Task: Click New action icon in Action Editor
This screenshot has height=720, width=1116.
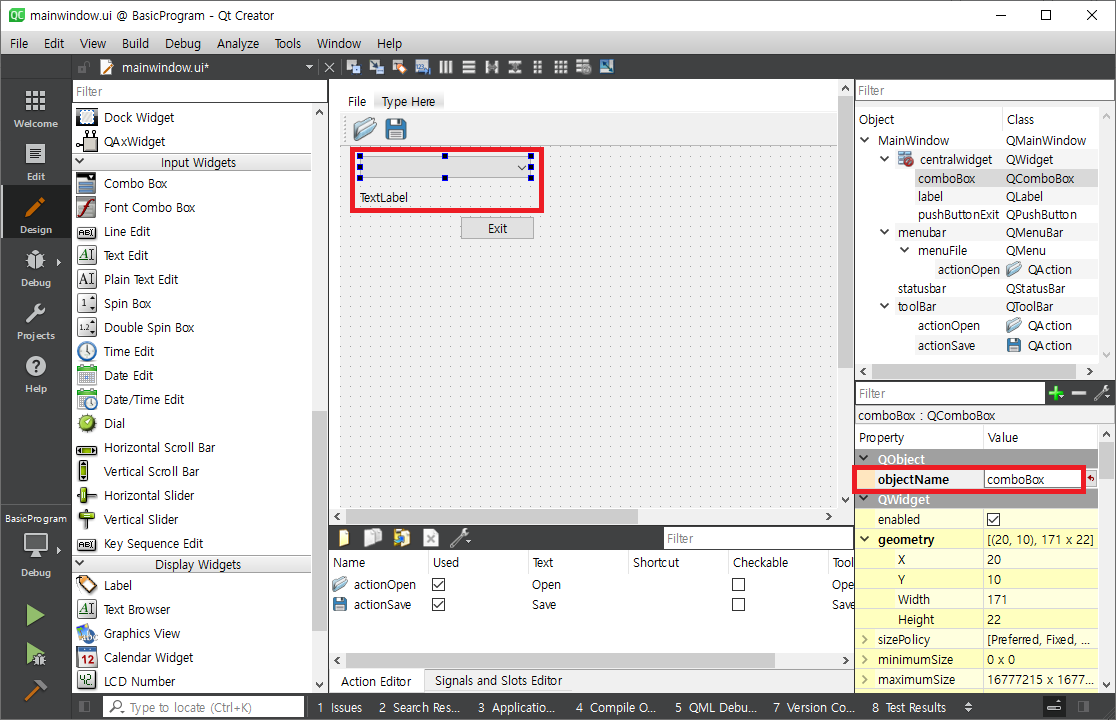Action: coord(344,538)
